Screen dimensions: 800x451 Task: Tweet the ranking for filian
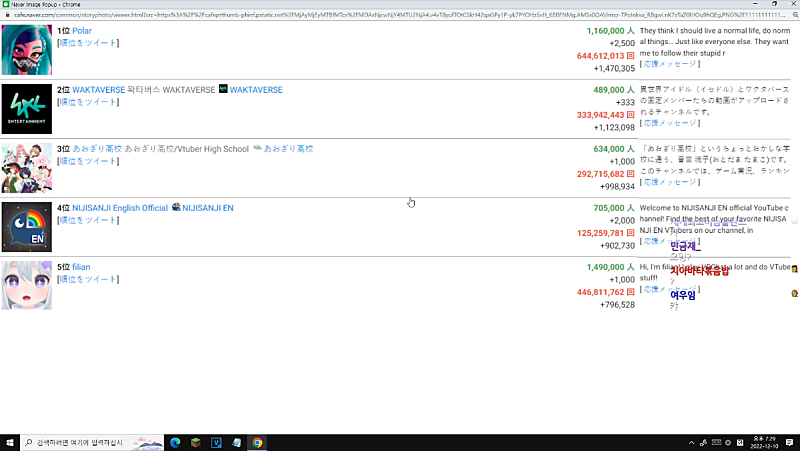pos(88,280)
